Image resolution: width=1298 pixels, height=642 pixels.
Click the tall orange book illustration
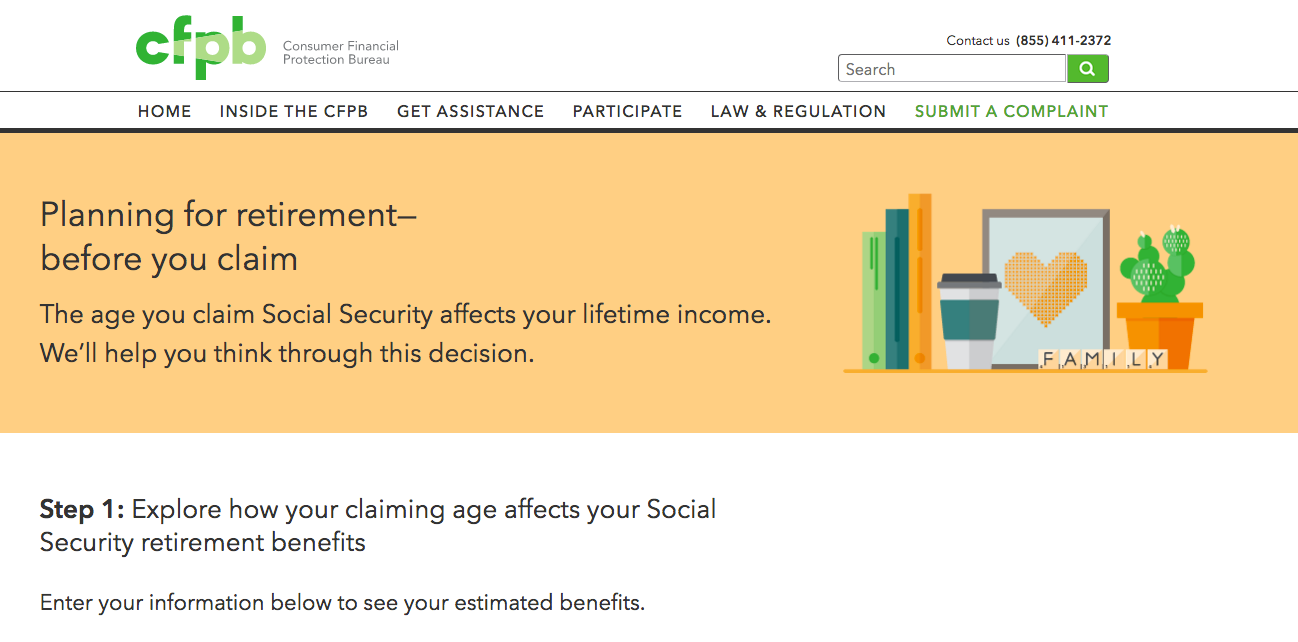pyautogui.click(x=920, y=280)
